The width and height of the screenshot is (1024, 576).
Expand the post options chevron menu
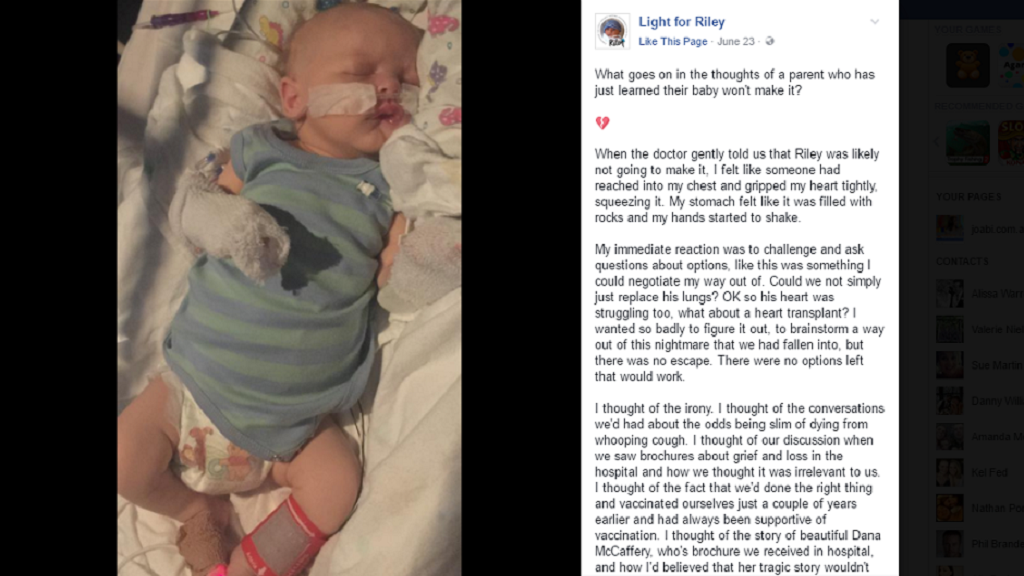click(874, 22)
